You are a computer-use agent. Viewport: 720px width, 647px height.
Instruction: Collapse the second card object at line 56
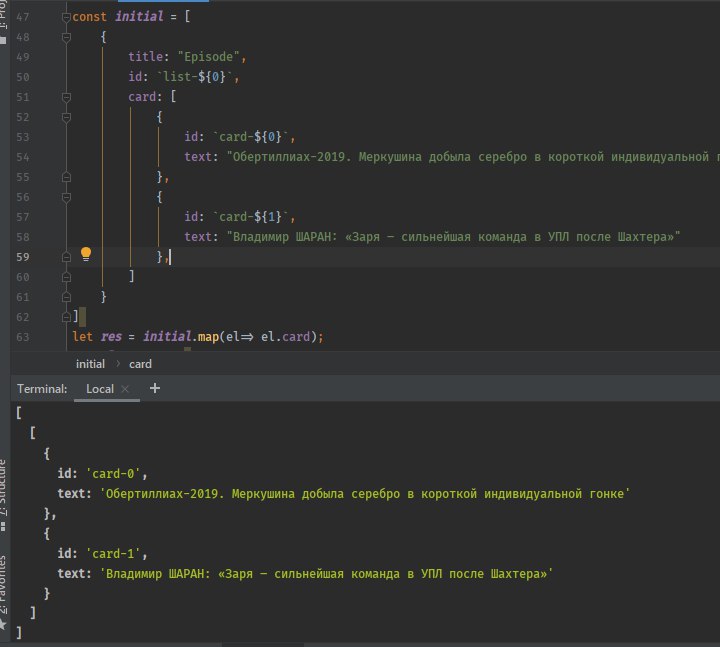coord(66,197)
